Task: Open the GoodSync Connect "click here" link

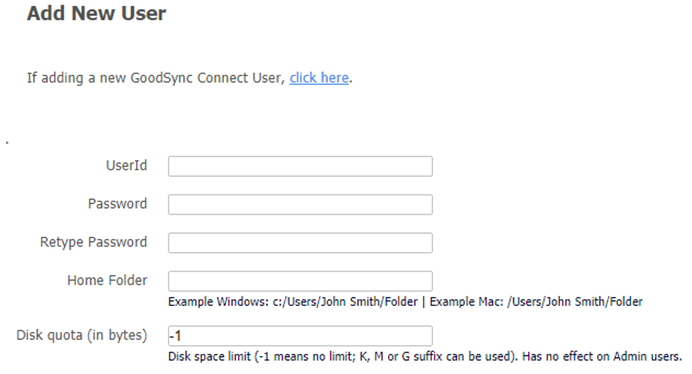Action: point(319,78)
